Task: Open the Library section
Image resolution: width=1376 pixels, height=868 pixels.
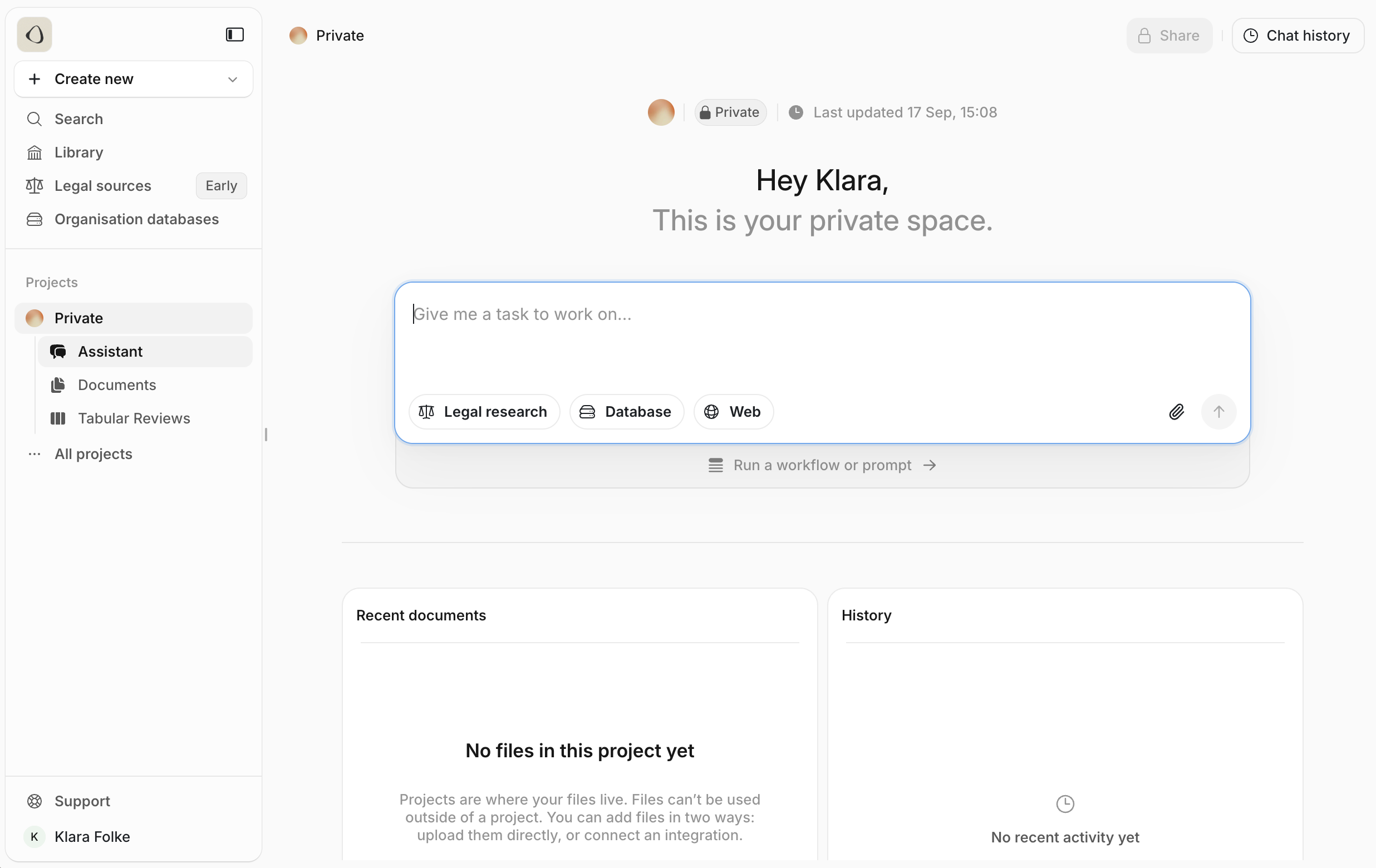Action: (x=78, y=152)
